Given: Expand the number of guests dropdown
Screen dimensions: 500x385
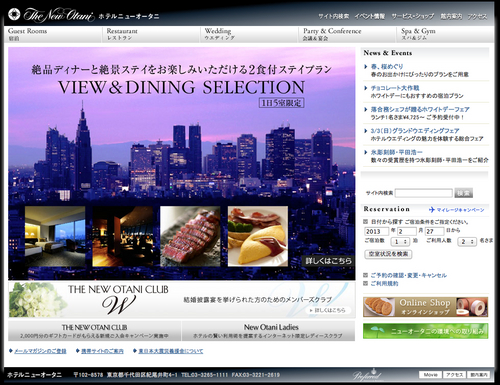Looking at the screenshot, I should coord(467,241).
